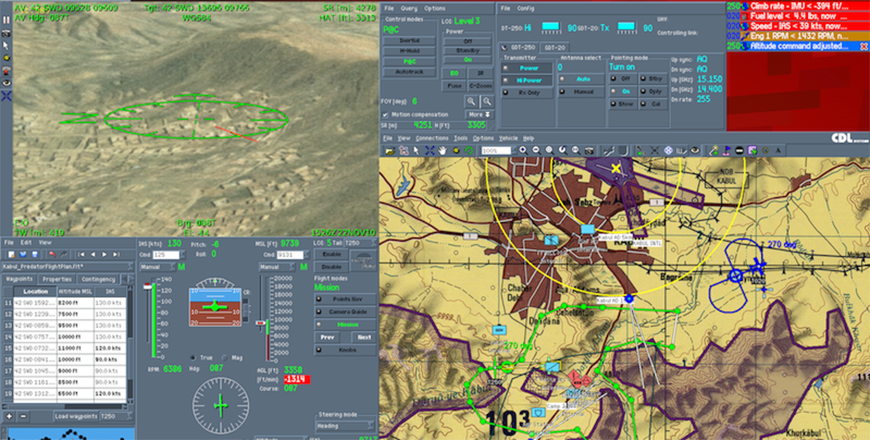
Task: Open the Connections menu in map window
Action: (431, 138)
